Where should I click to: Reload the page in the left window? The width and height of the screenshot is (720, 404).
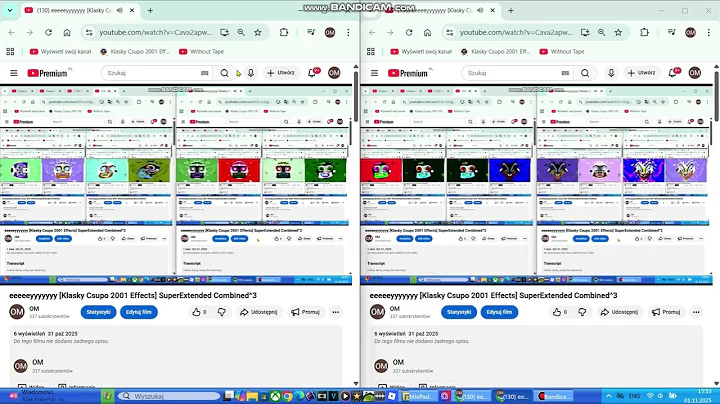pos(48,32)
